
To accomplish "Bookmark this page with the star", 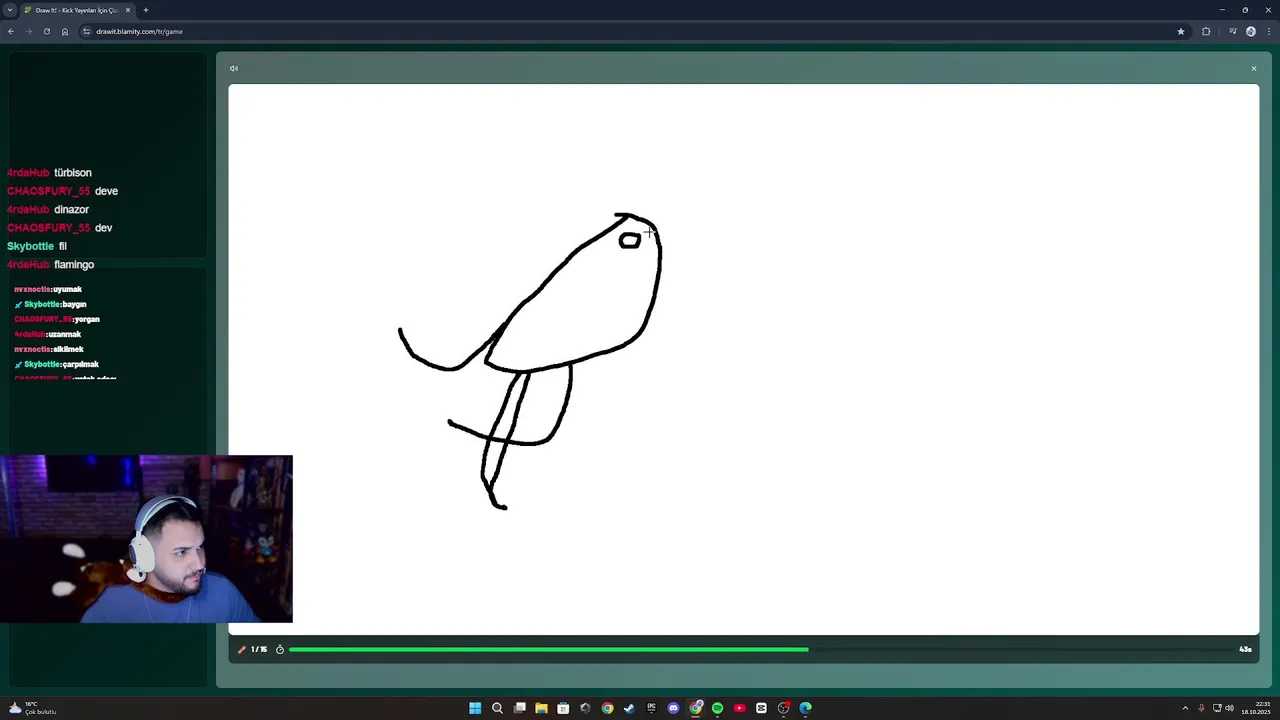I will 1181,31.
